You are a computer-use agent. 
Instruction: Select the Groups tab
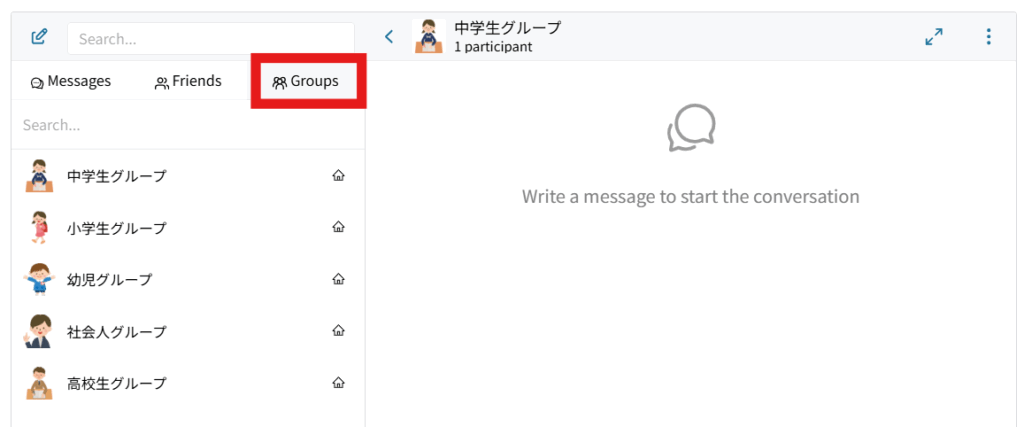(306, 82)
